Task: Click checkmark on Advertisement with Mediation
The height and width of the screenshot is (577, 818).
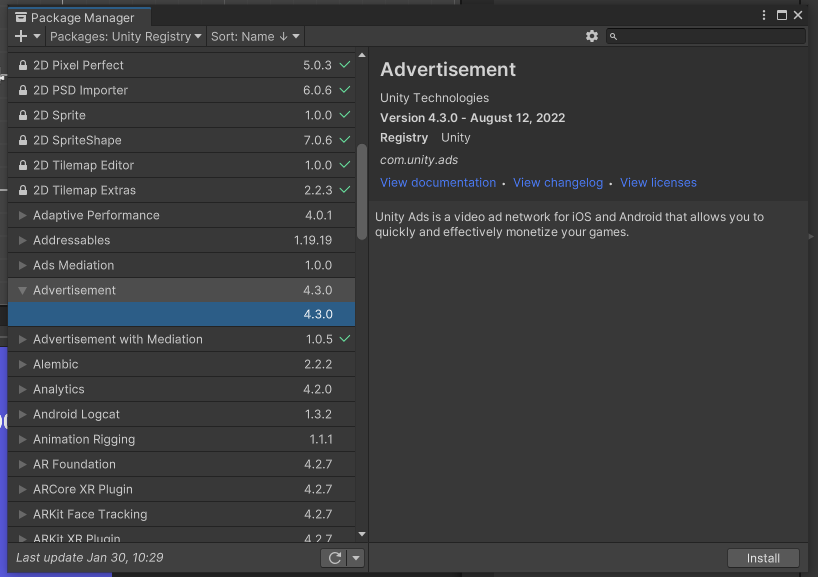Action: [x=345, y=339]
